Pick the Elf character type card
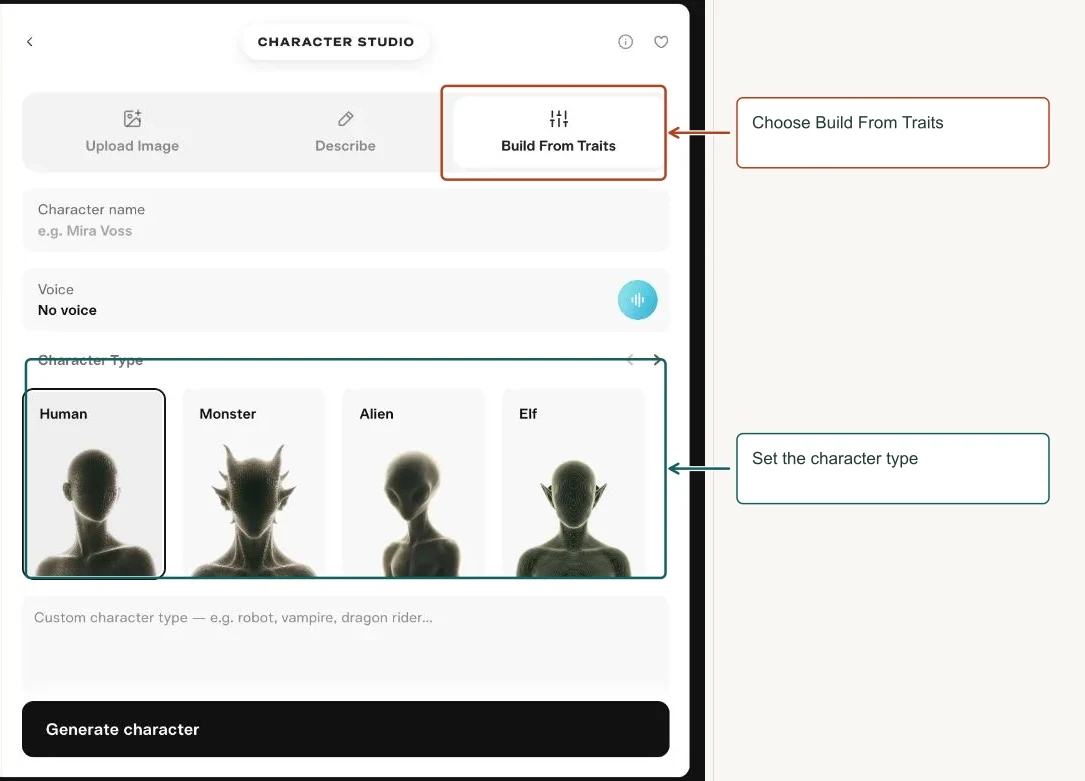The width and height of the screenshot is (1085, 781). click(574, 483)
